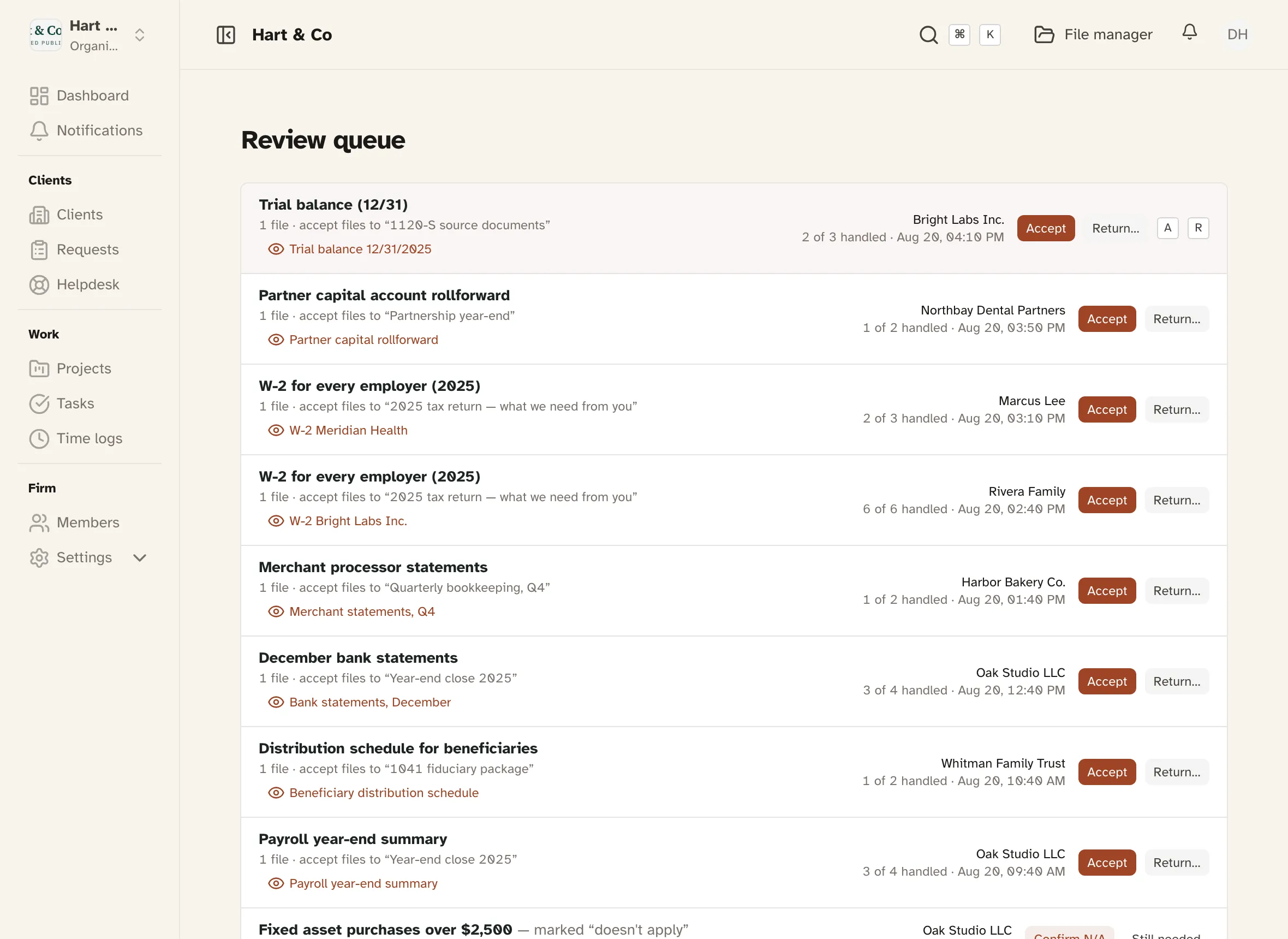1288x939 pixels.
Task: Return Oak Studio Payroll year-end summary
Action: (x=1177, y=863)
